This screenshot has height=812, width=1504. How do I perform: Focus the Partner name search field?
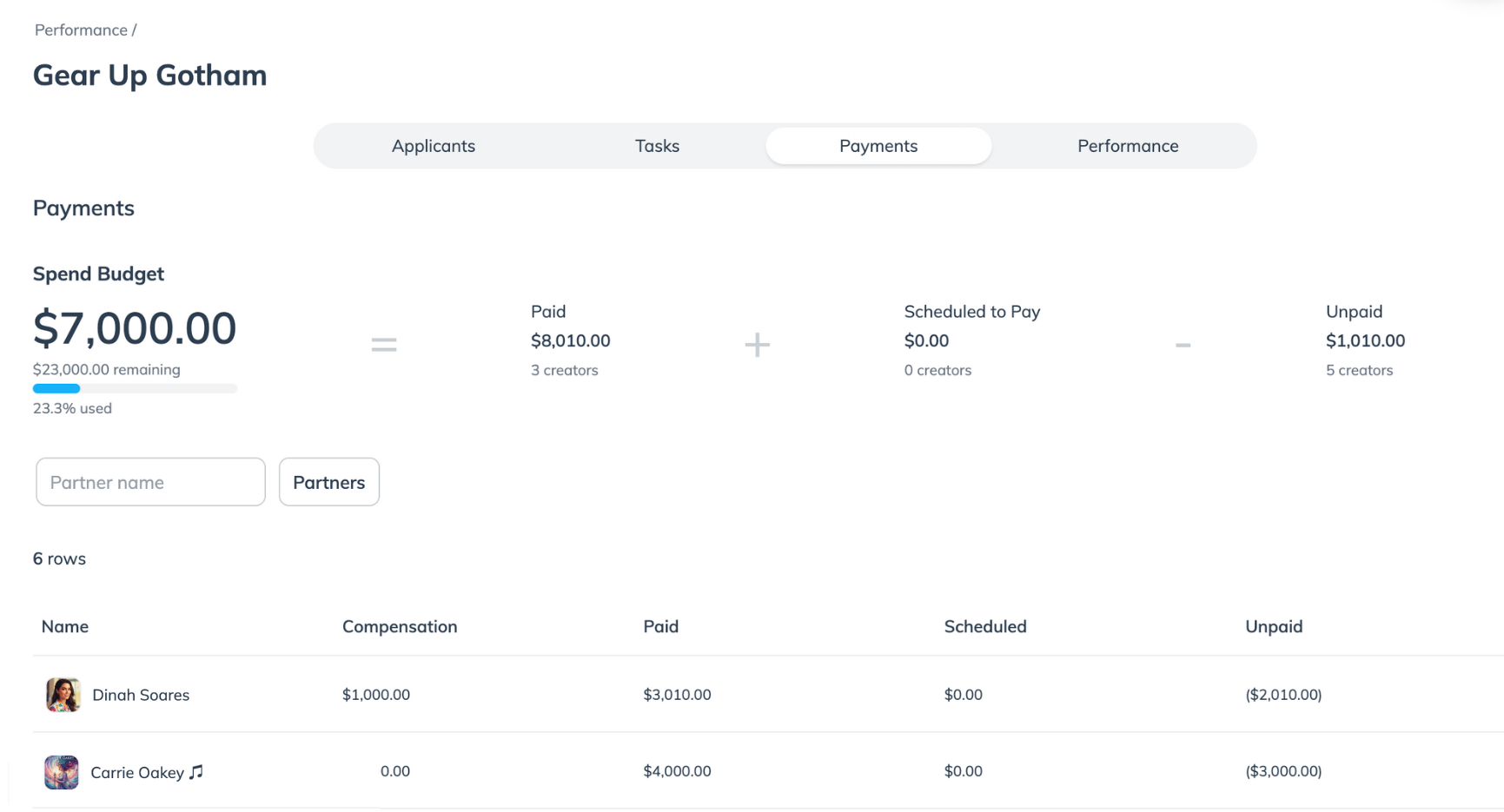click(150, 482)
